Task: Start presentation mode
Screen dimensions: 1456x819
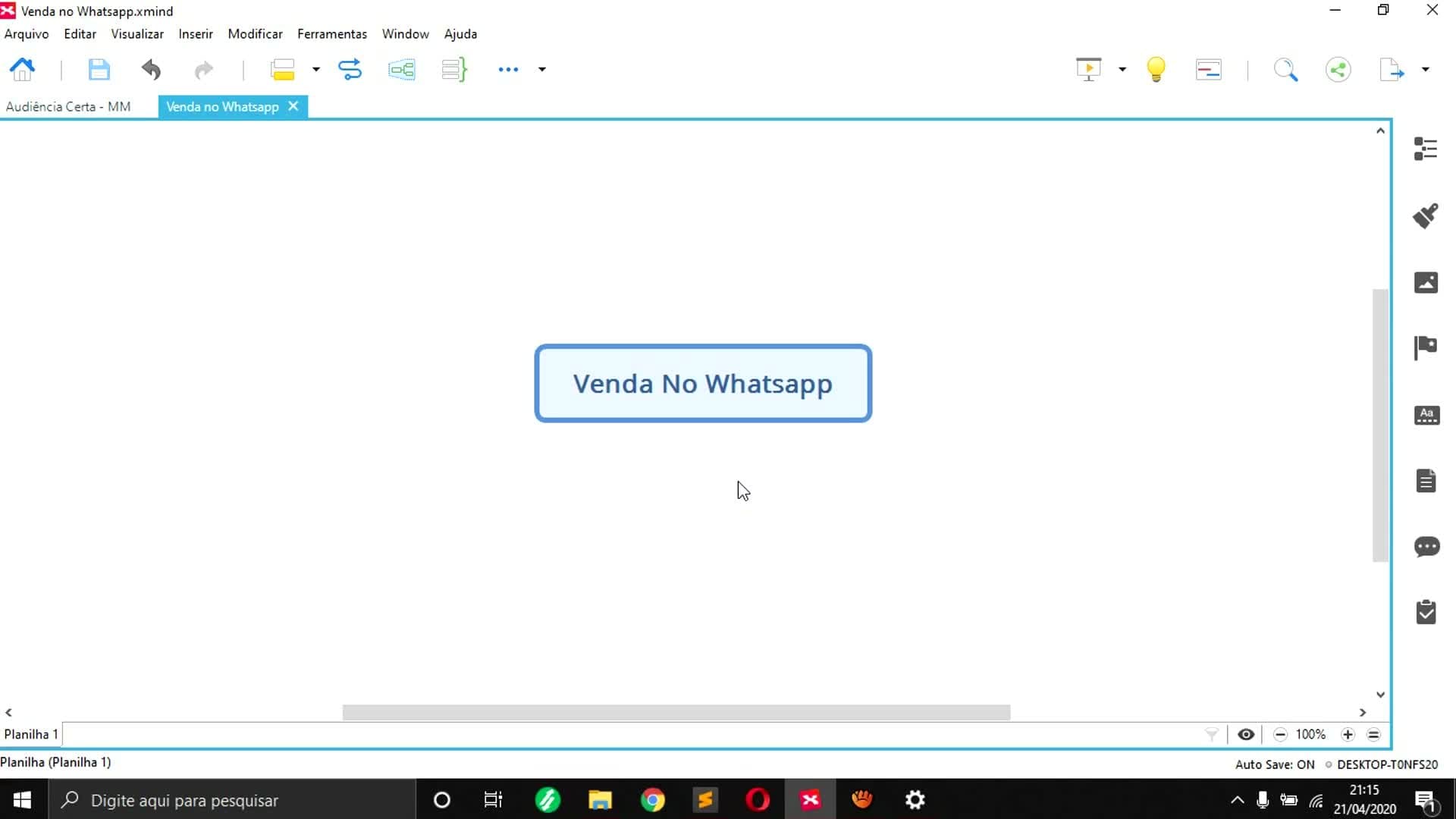Action: [x=1089, y=70]
